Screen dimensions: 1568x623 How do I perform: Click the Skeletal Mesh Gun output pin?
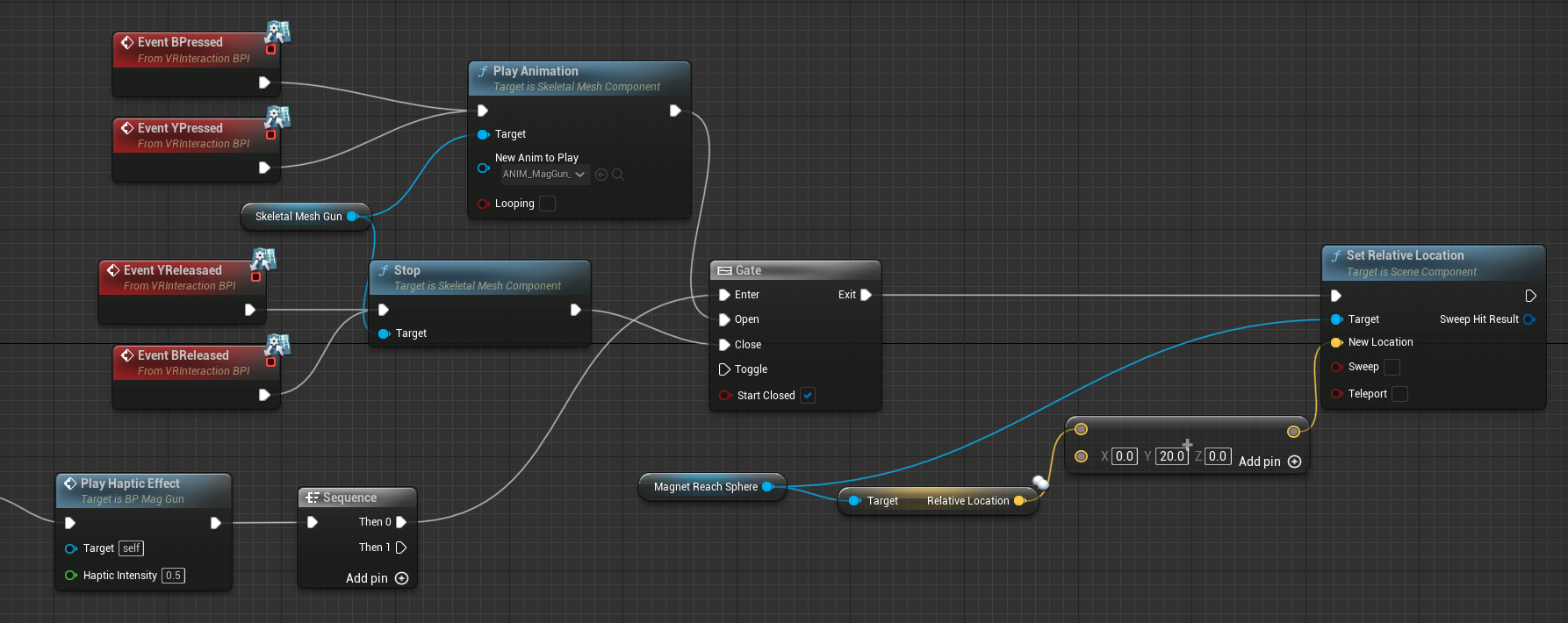(x=353, y=216)
